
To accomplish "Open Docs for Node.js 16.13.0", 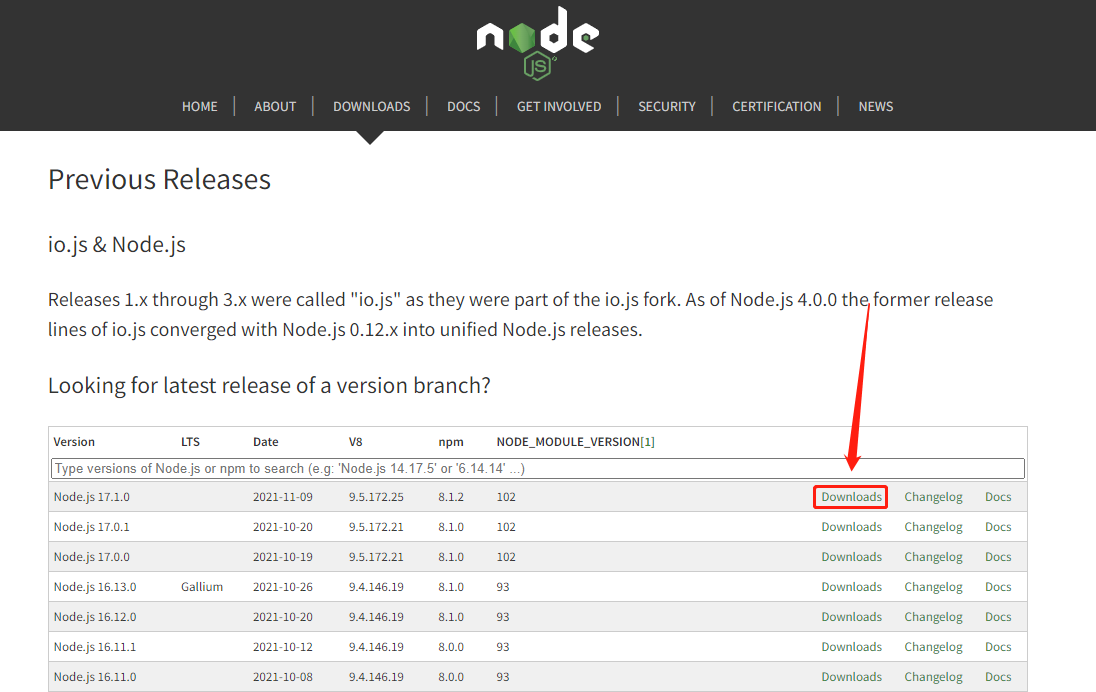I will 998,587.
